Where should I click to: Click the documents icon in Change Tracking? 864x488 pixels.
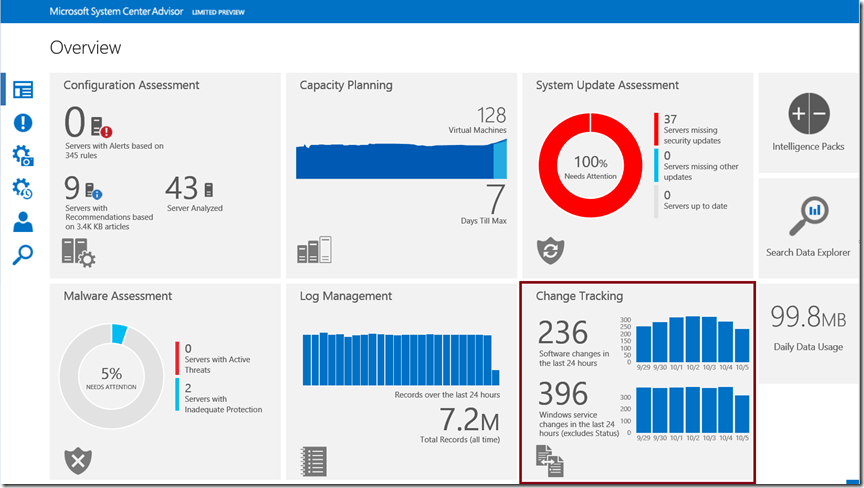coord(550,460)
